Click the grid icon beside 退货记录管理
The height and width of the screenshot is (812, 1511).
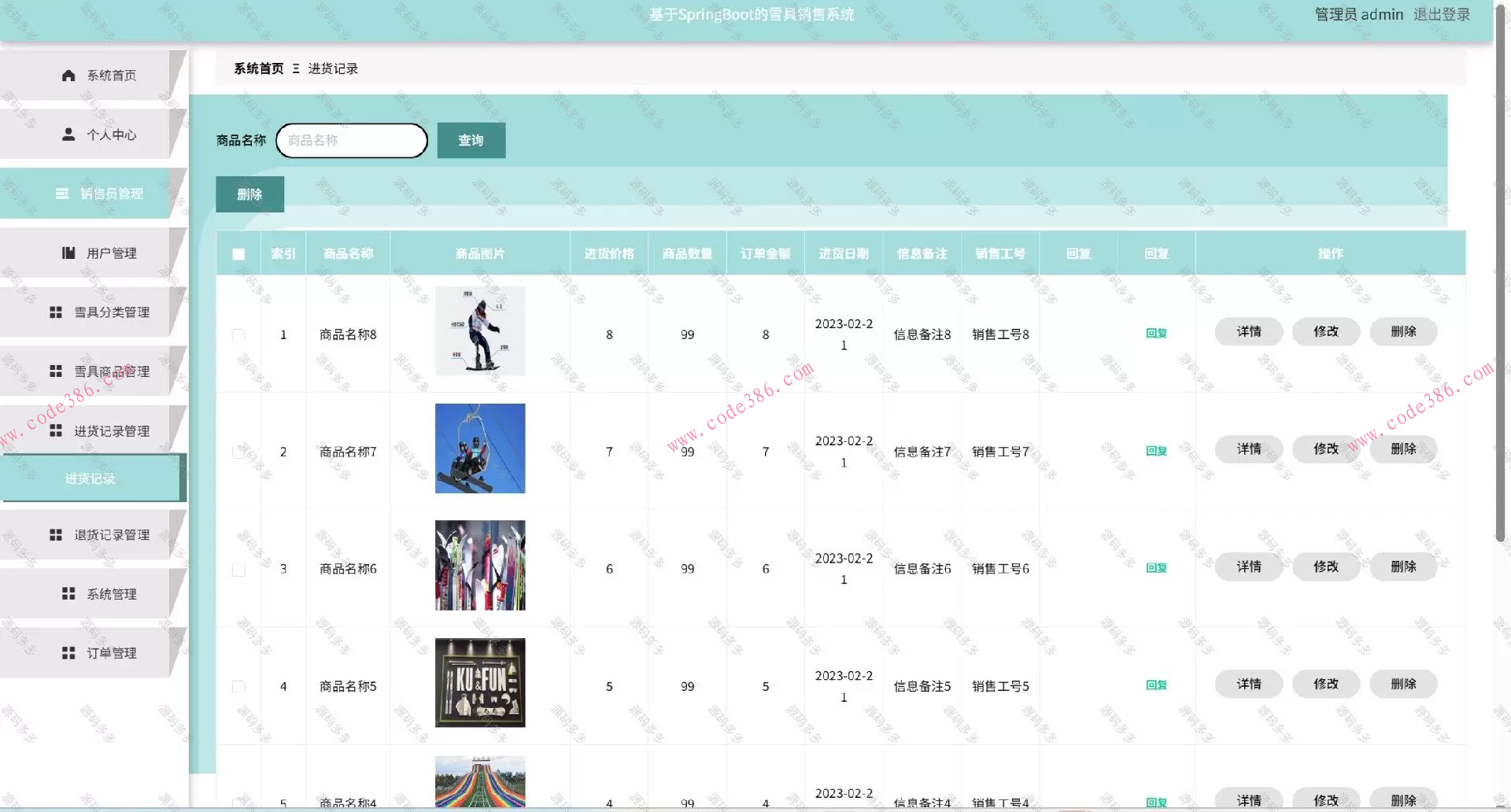56,535
